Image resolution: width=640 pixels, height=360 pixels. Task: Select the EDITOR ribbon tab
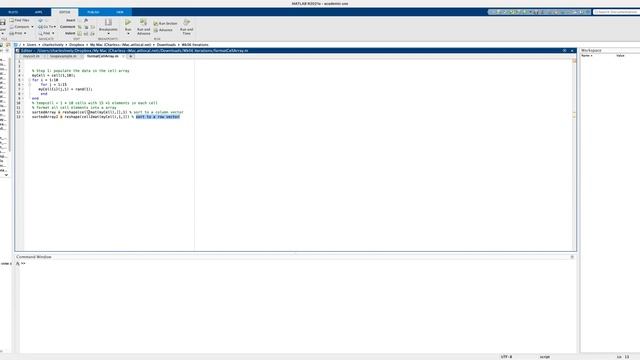point(64,12)
